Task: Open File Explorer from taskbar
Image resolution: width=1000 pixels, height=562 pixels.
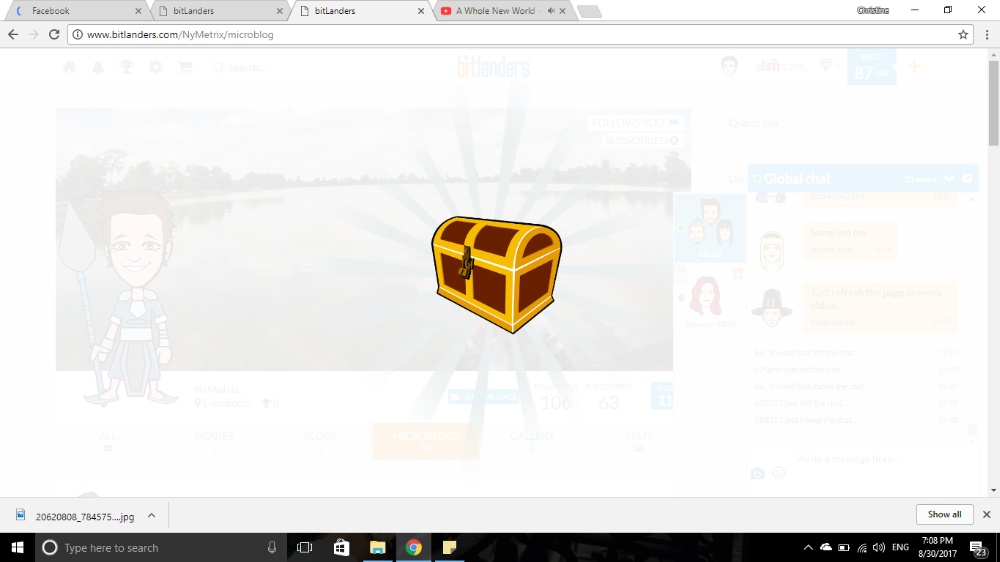Action: point(378,547)
